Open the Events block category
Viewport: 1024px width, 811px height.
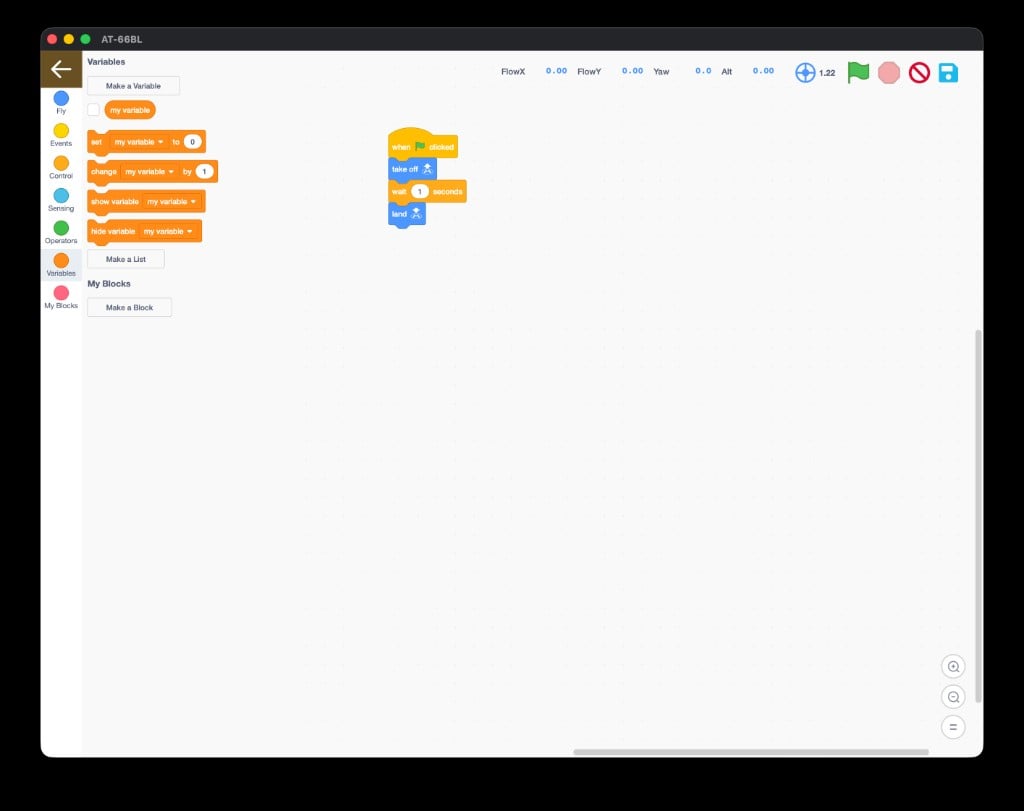click(61, 135)
